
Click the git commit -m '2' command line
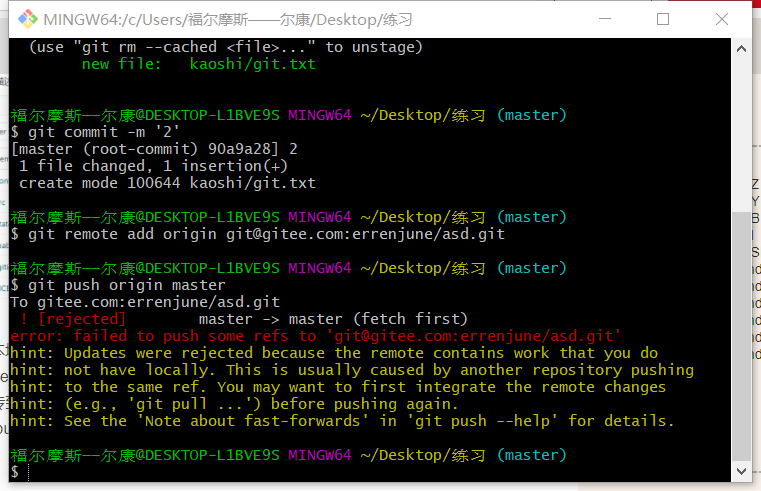(95, 132)
